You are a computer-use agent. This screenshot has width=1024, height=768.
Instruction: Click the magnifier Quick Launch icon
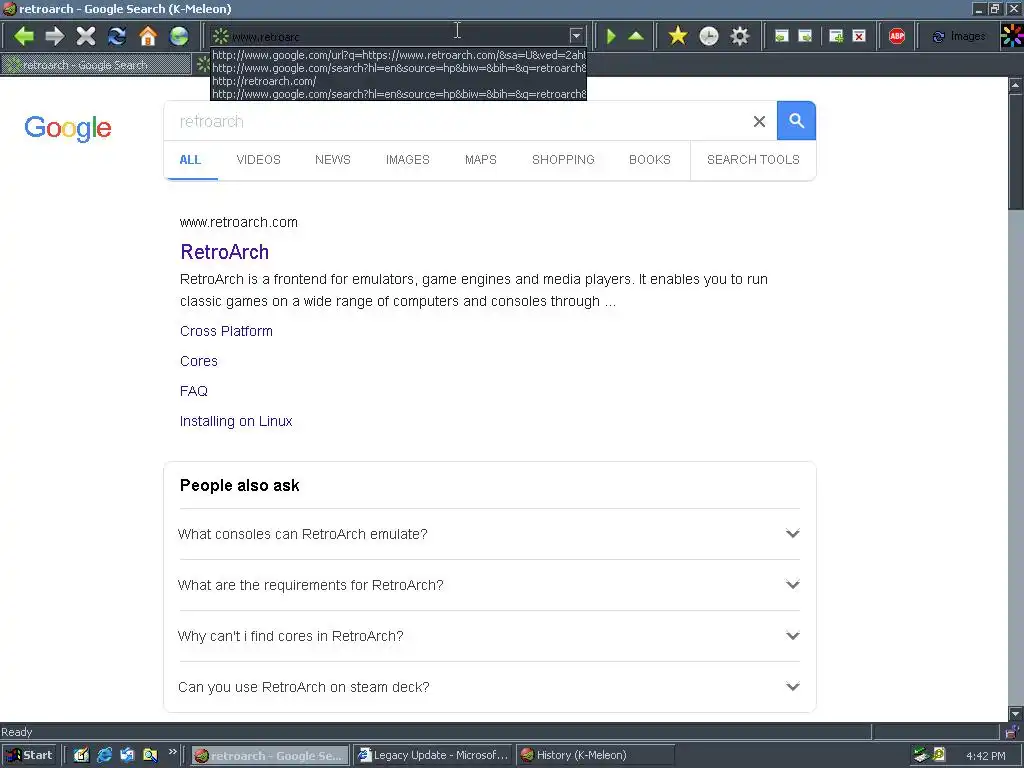pos(150,756)
